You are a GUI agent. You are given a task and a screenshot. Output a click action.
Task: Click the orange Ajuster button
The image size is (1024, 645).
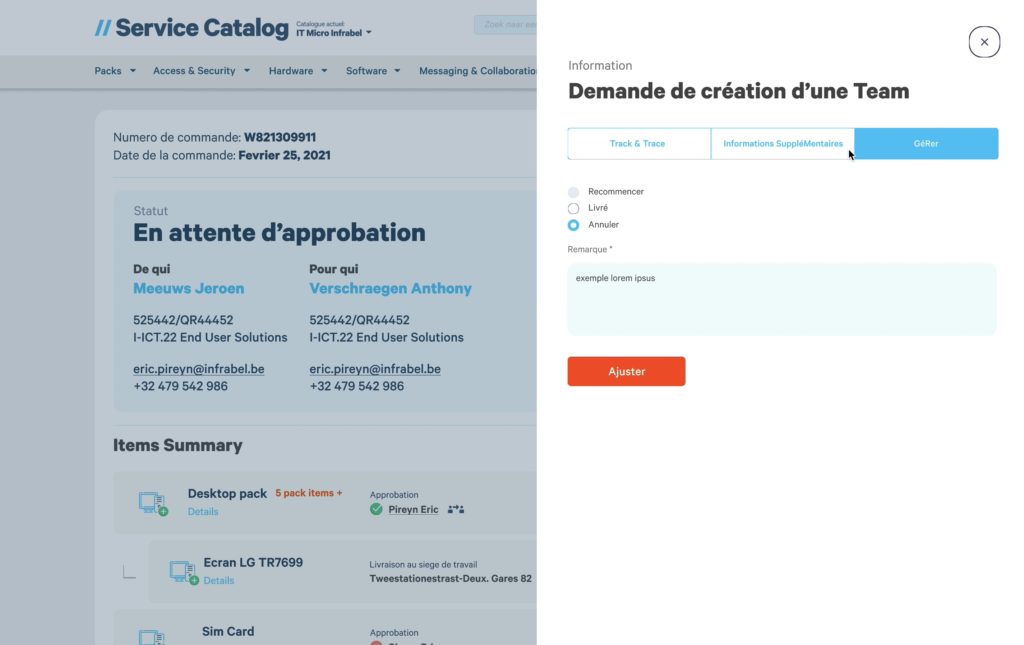626,371
